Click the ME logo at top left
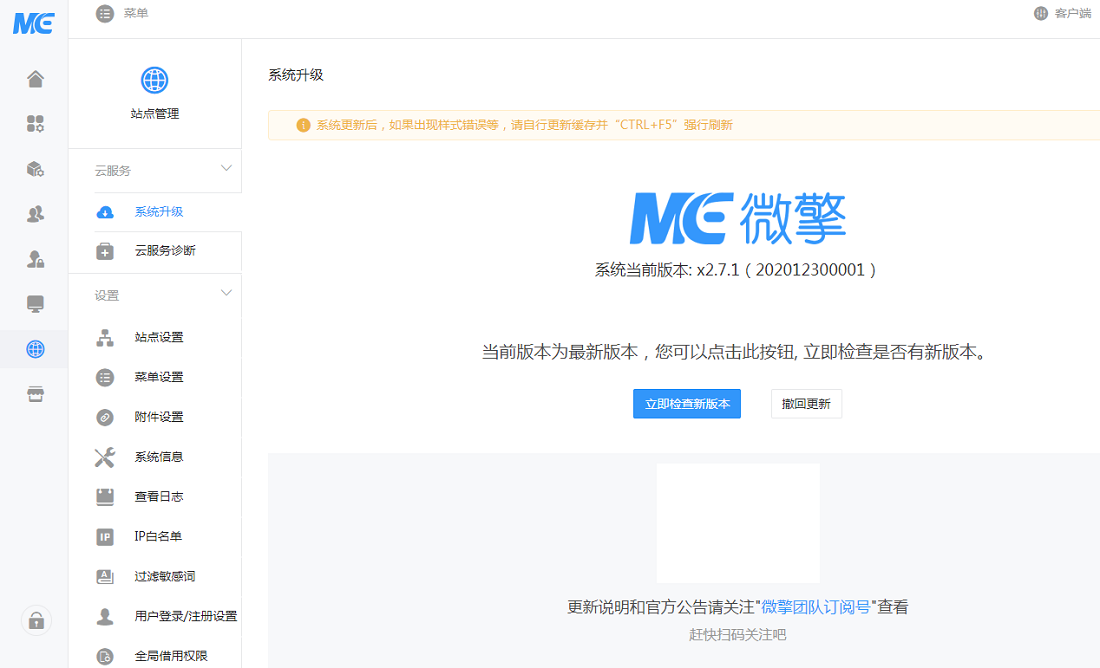Viewport: 1100px width, 668px height. pyautogui.click(x=33, y=23)
